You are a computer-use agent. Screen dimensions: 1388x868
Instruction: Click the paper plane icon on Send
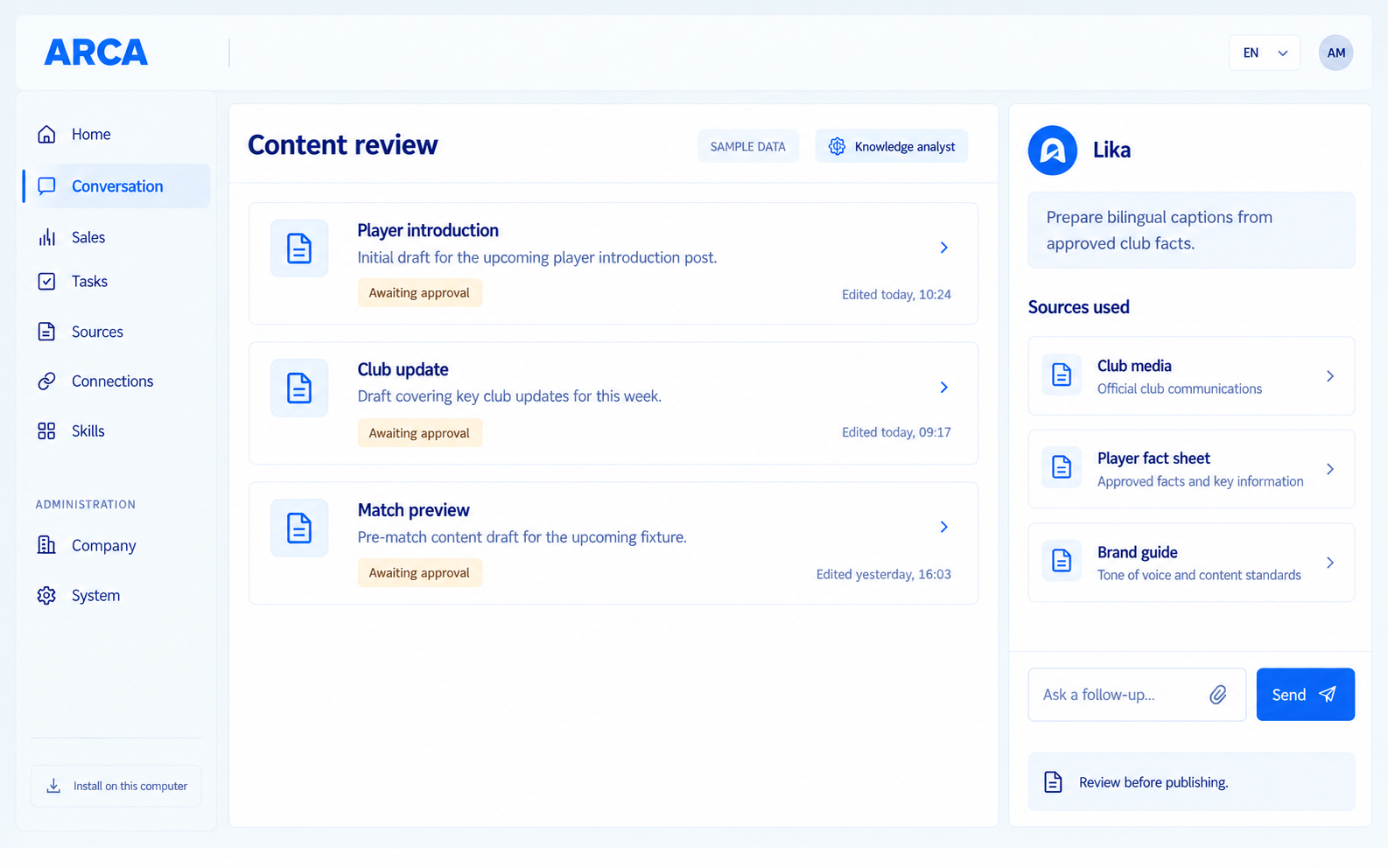coord(1328,694)
